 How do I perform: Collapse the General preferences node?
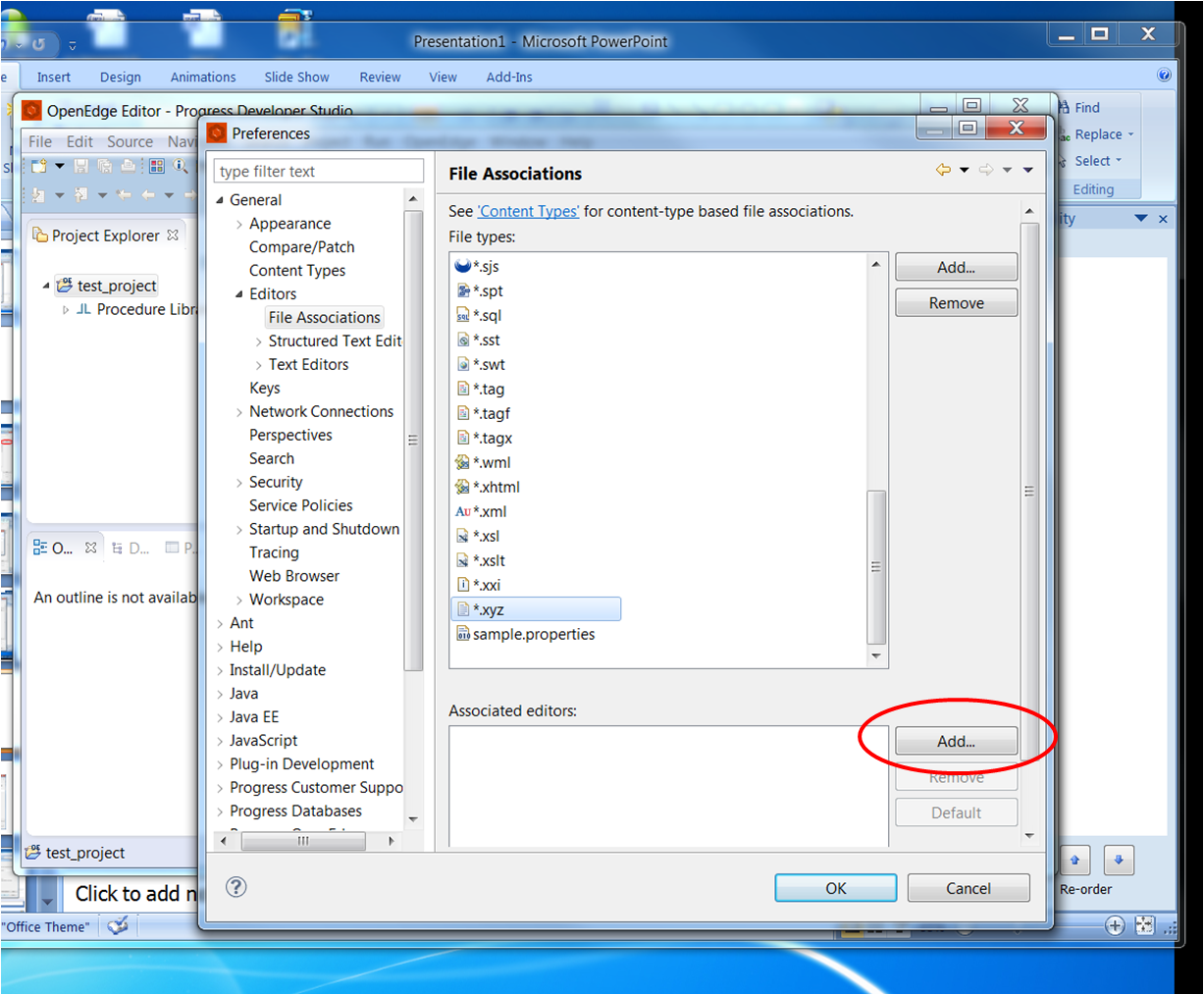220,200
